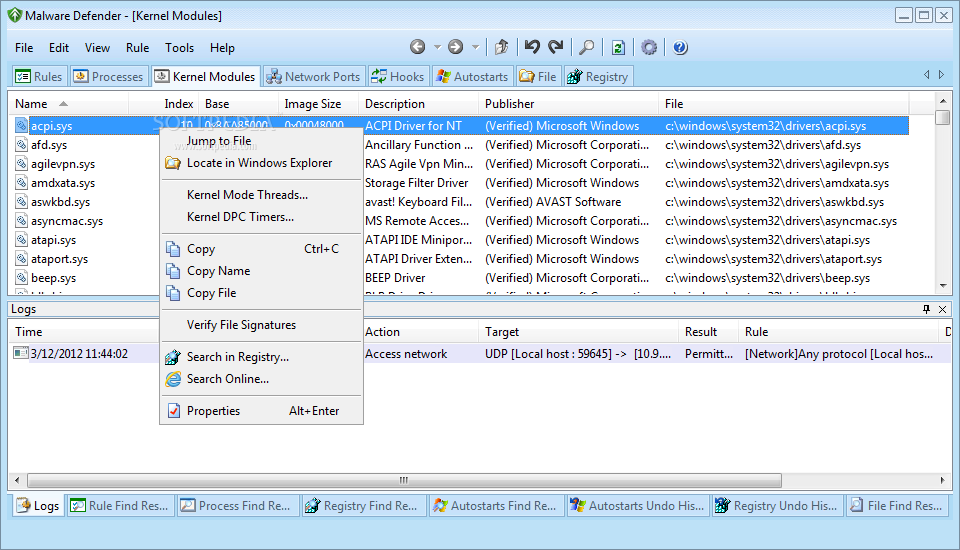
Task: Choose Search in Registry from context menu
Action: coord(261,356)
